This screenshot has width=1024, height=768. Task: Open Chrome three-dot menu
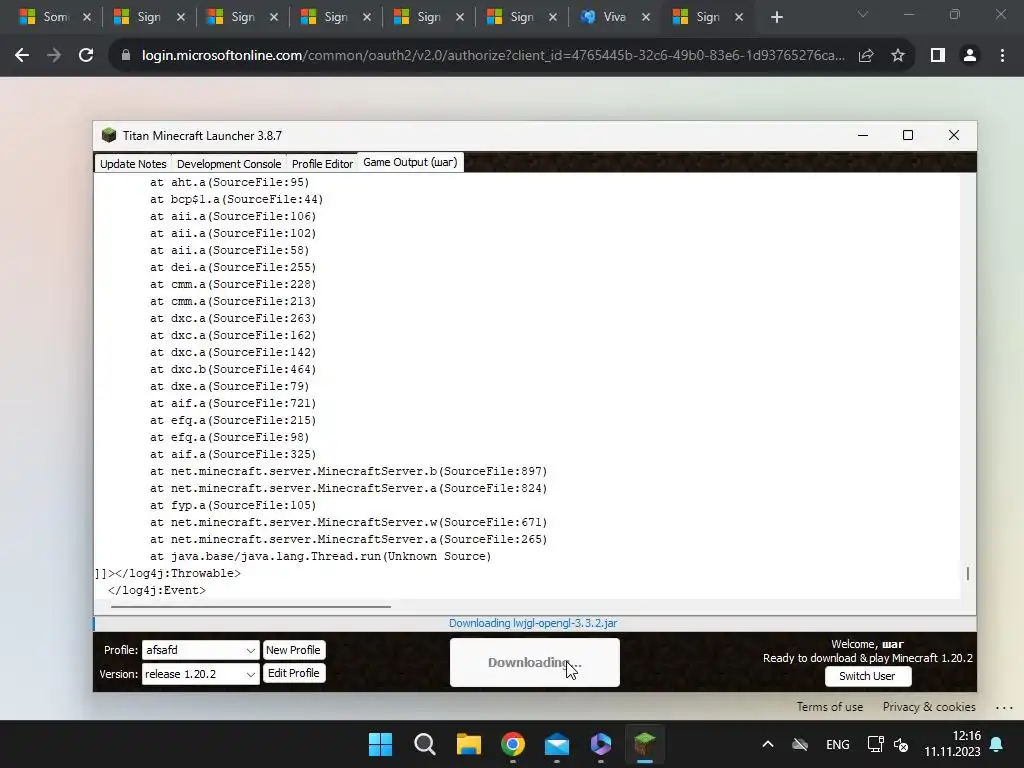[x=1002, y=56]
